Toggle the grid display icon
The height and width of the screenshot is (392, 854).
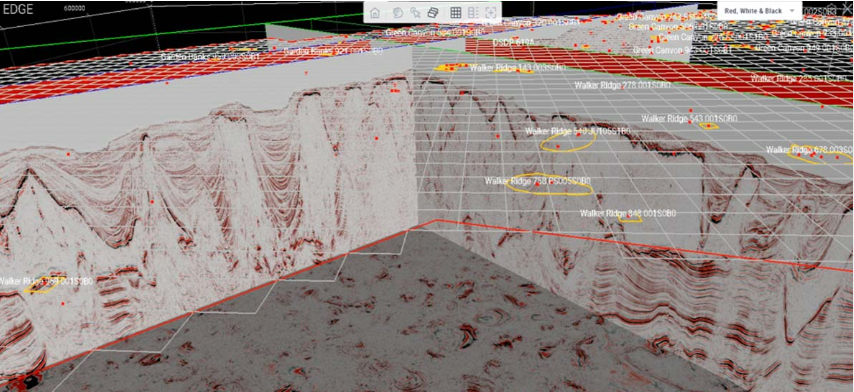click(456, 13)
